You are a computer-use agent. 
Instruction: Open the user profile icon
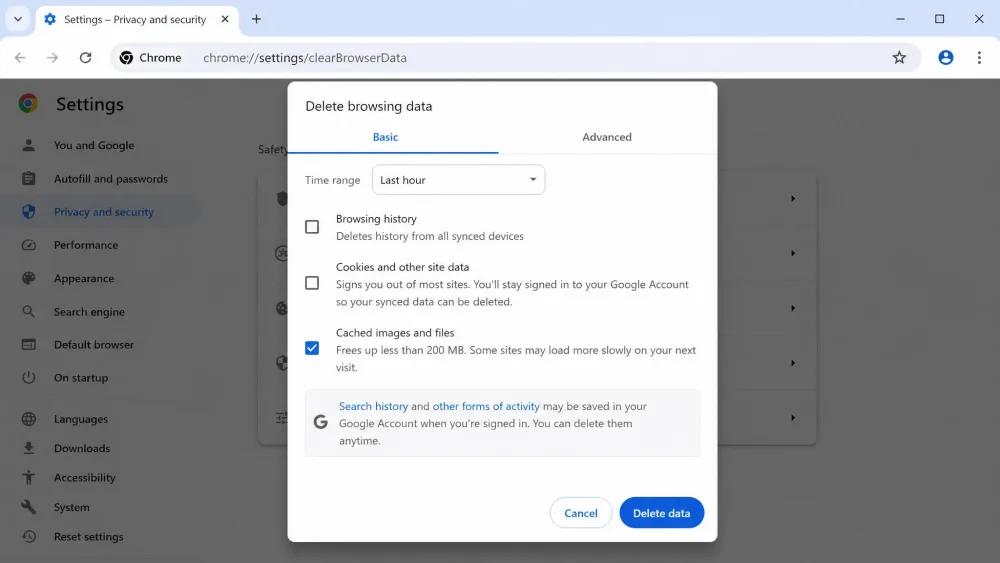tap(946, 57)
